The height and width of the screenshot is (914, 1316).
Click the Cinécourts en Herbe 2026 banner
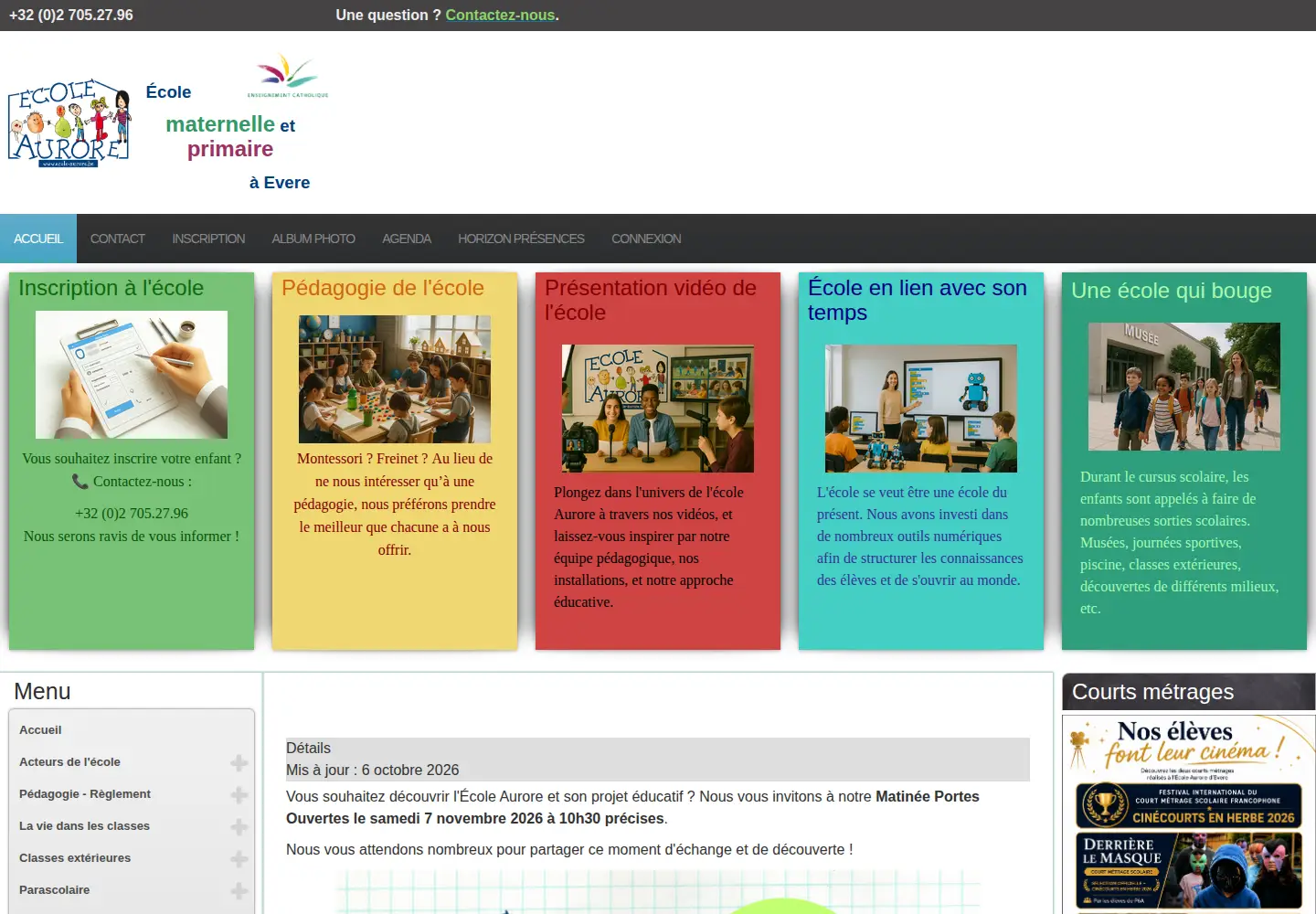[1189, 805]
